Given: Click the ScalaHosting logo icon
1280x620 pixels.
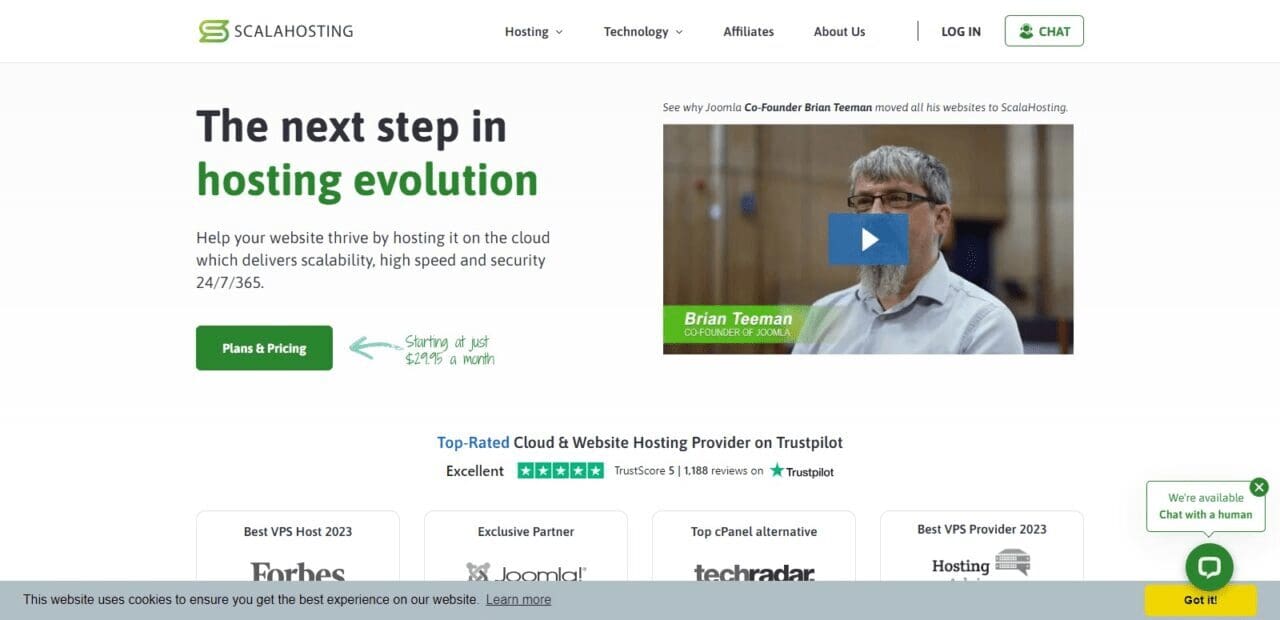Looking at the screenshot, I should click(214, 31).
